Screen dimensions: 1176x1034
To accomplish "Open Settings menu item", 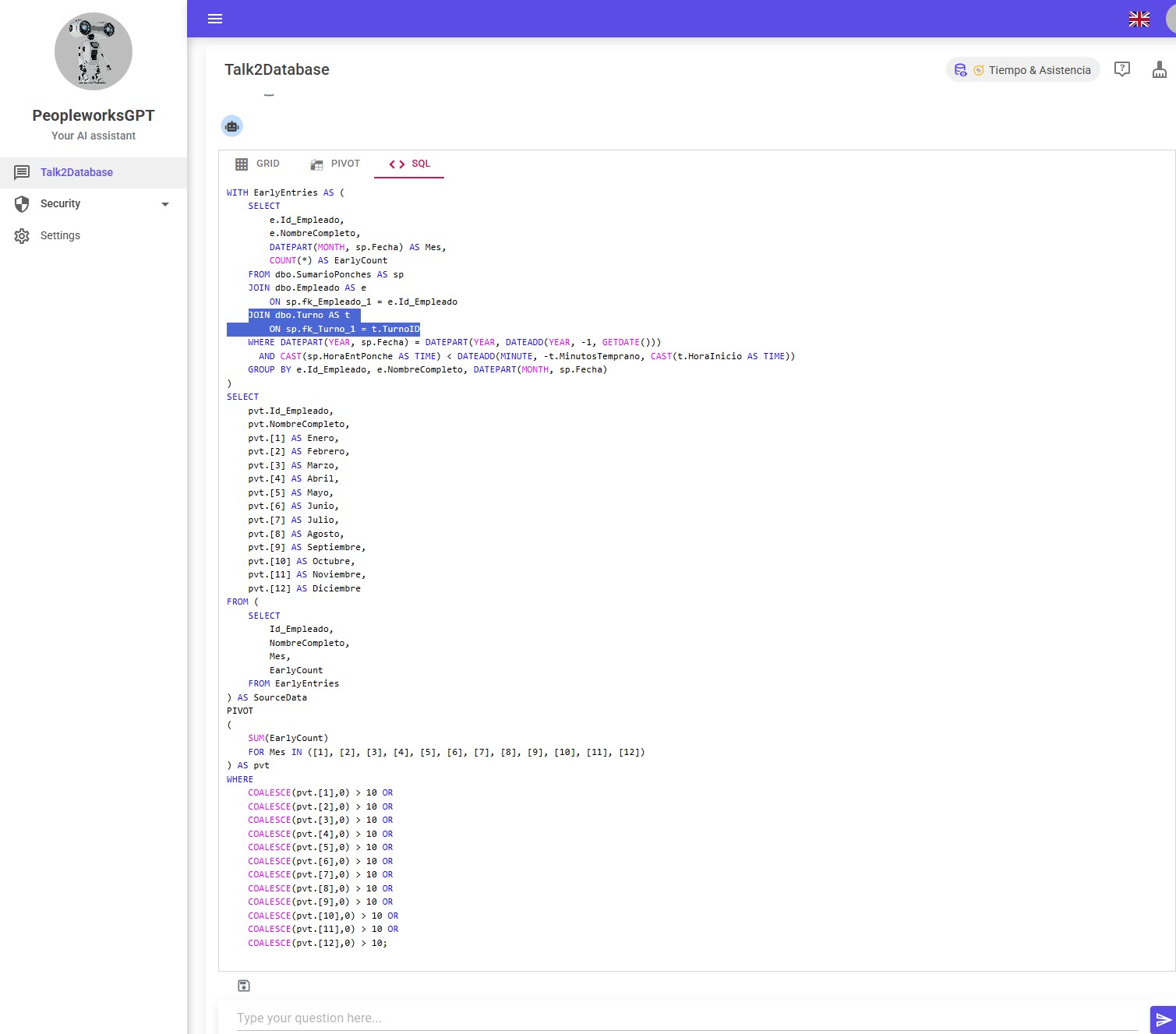I will pyautogui.click(x=94, y=235).
